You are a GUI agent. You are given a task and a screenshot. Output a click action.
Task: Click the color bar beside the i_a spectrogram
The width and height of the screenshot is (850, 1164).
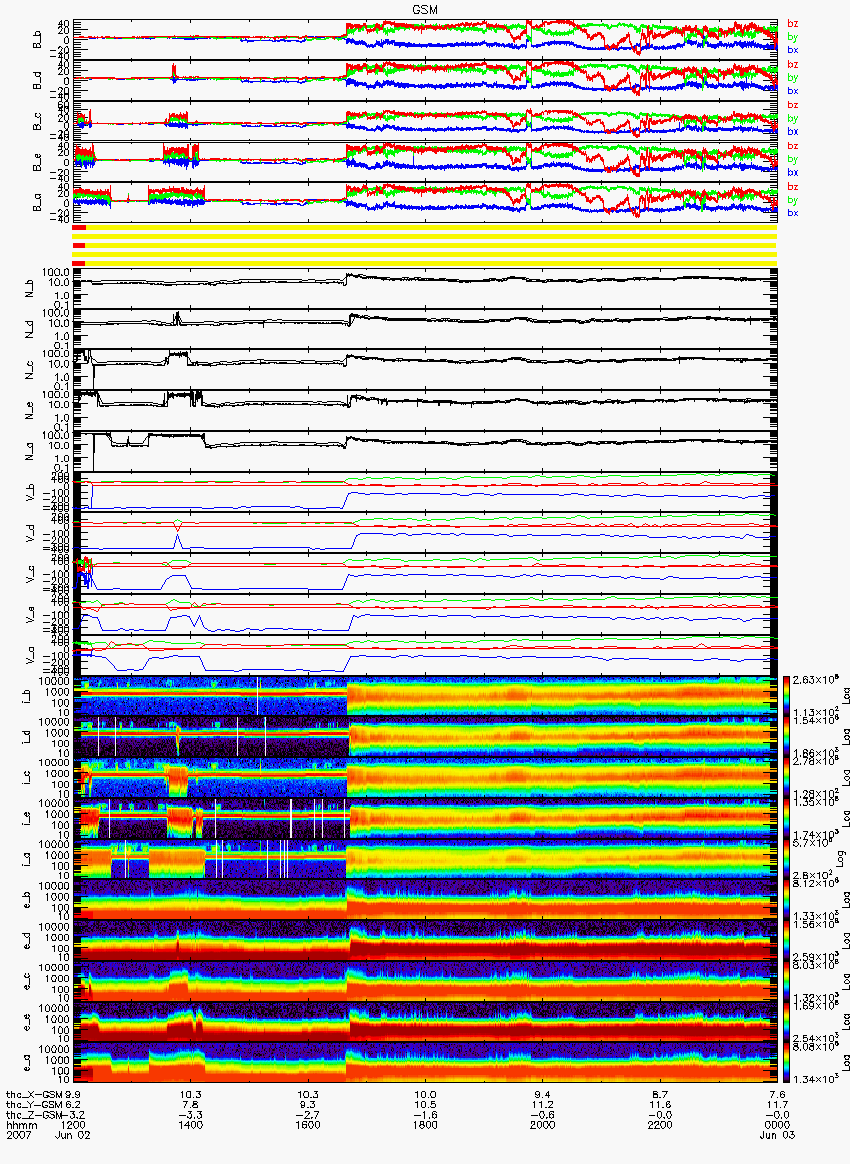(786, 859)
